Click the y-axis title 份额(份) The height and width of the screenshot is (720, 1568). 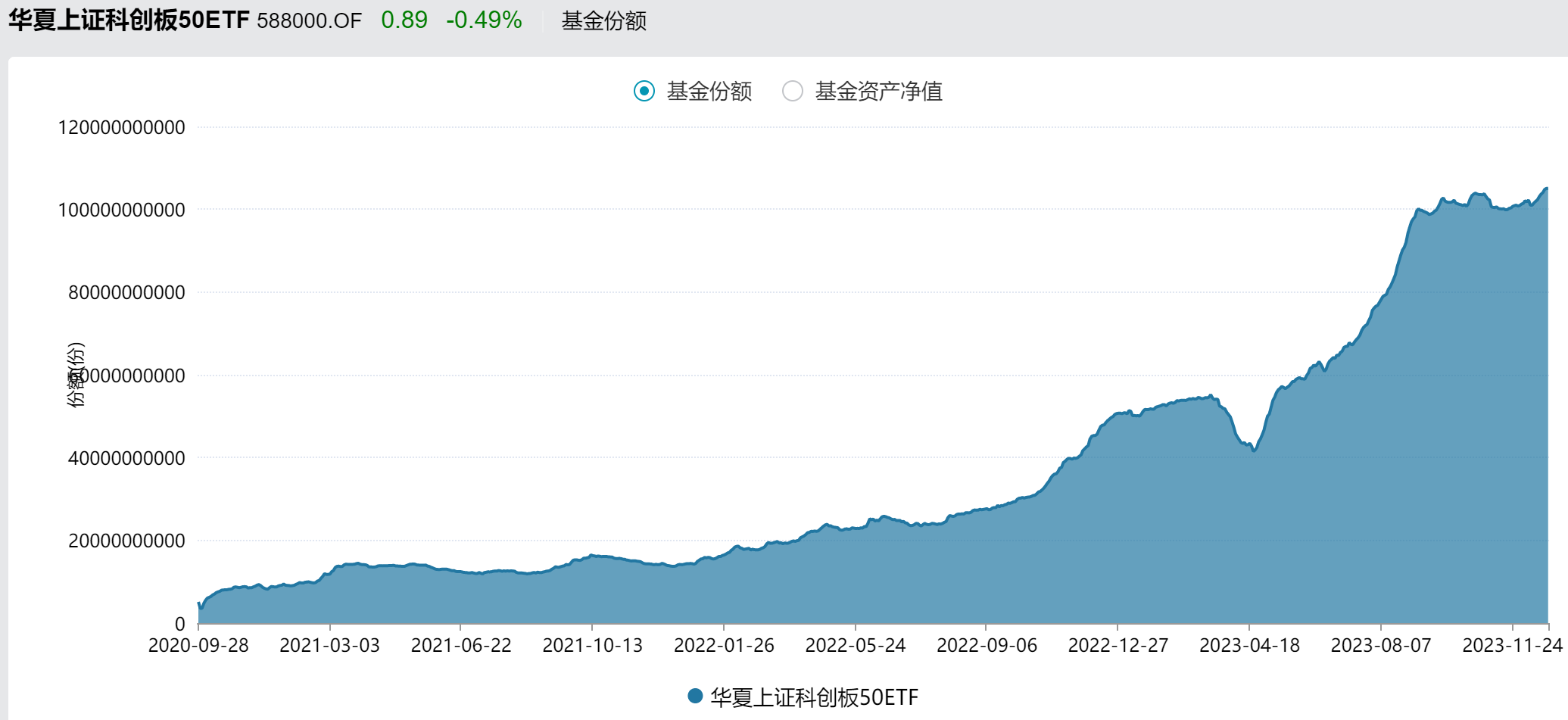point(76,375)
